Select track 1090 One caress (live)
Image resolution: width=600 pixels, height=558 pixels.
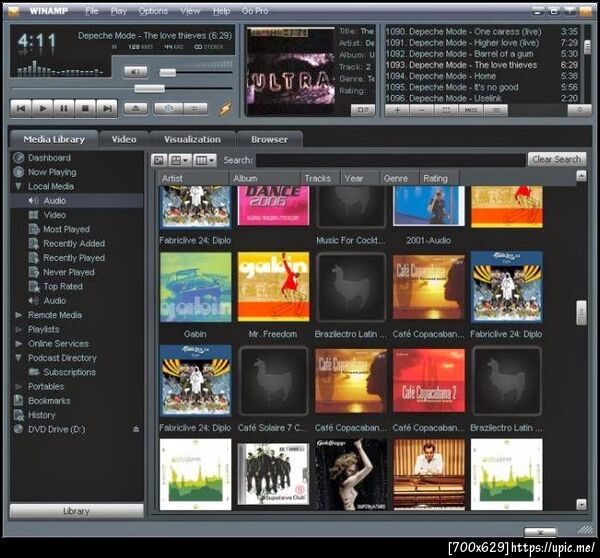(482, 32)
